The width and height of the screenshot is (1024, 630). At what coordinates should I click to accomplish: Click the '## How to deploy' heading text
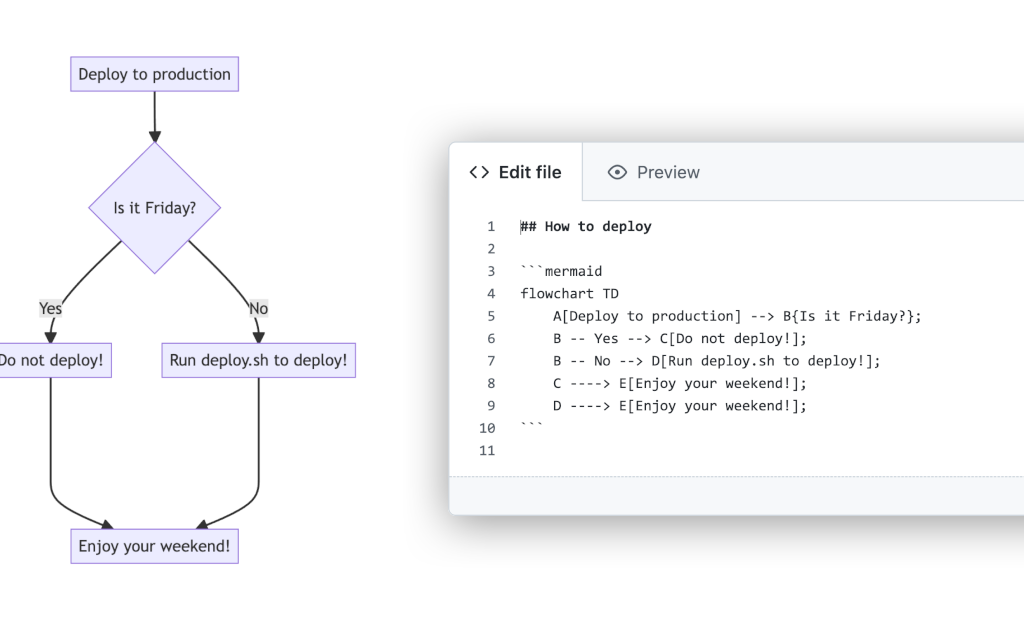click(586, 226)
